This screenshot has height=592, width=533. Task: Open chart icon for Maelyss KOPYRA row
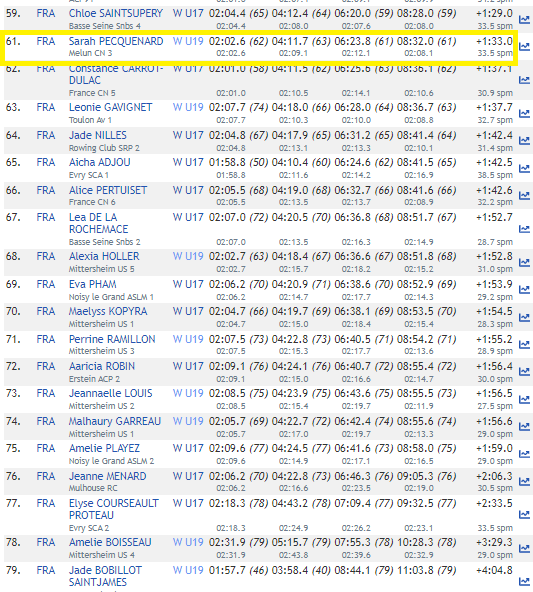tap(524, 318)
